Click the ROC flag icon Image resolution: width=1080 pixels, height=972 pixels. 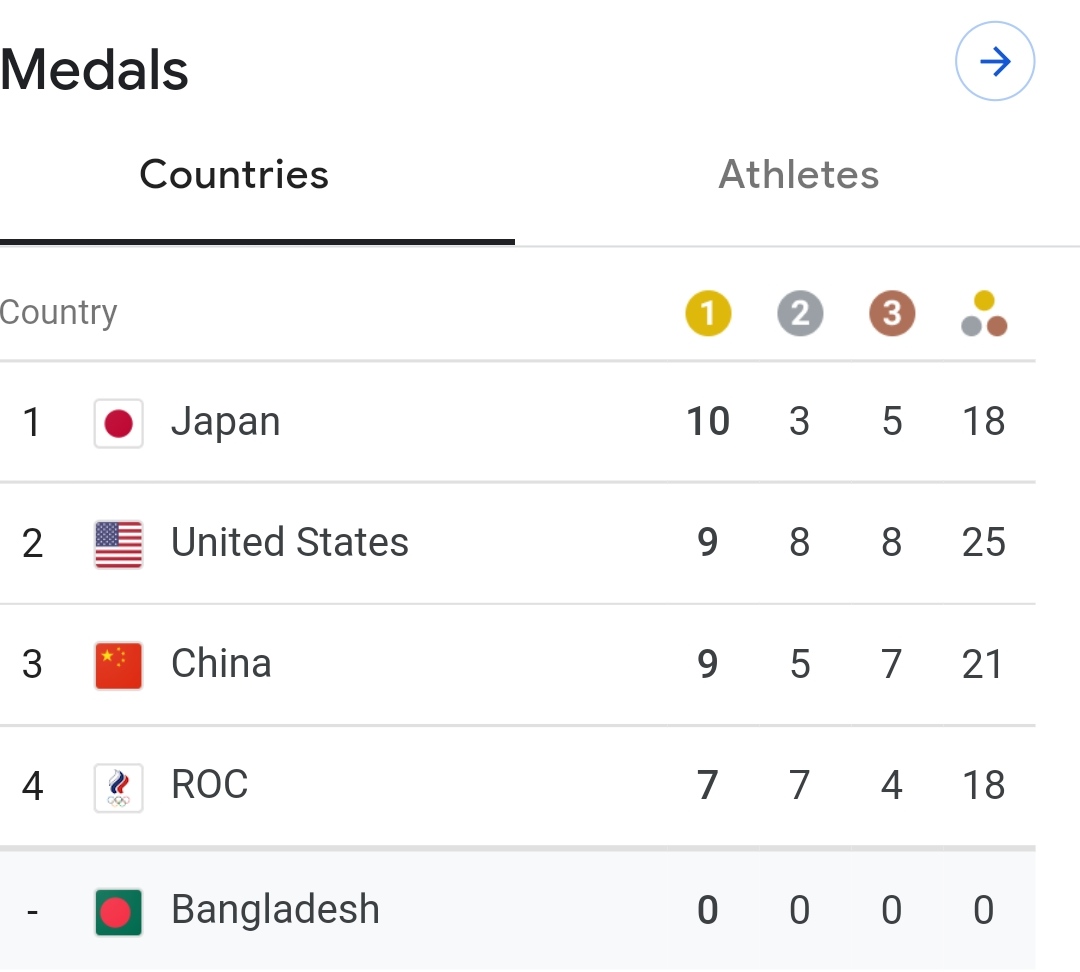(118, 787)
